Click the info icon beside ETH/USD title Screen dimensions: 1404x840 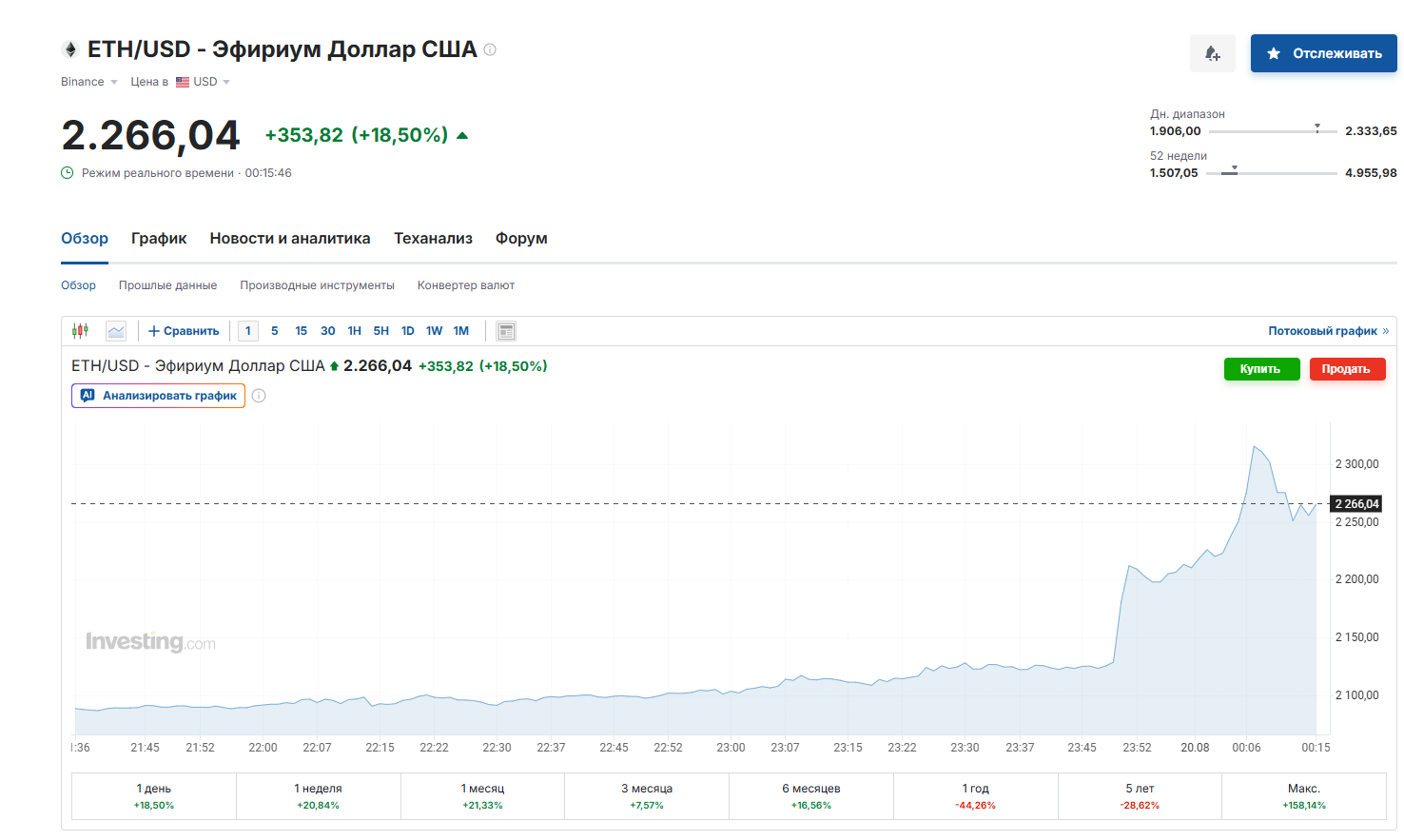coord(490,49)
